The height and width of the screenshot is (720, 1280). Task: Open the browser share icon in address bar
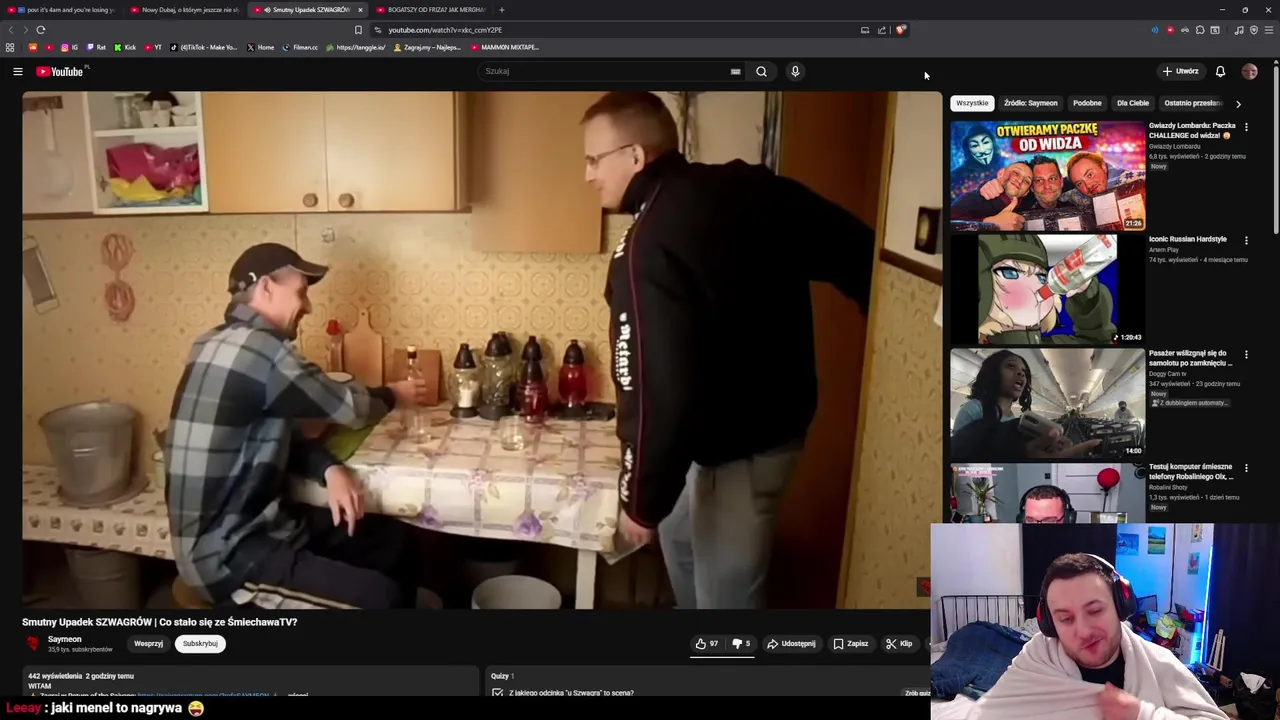882,30
